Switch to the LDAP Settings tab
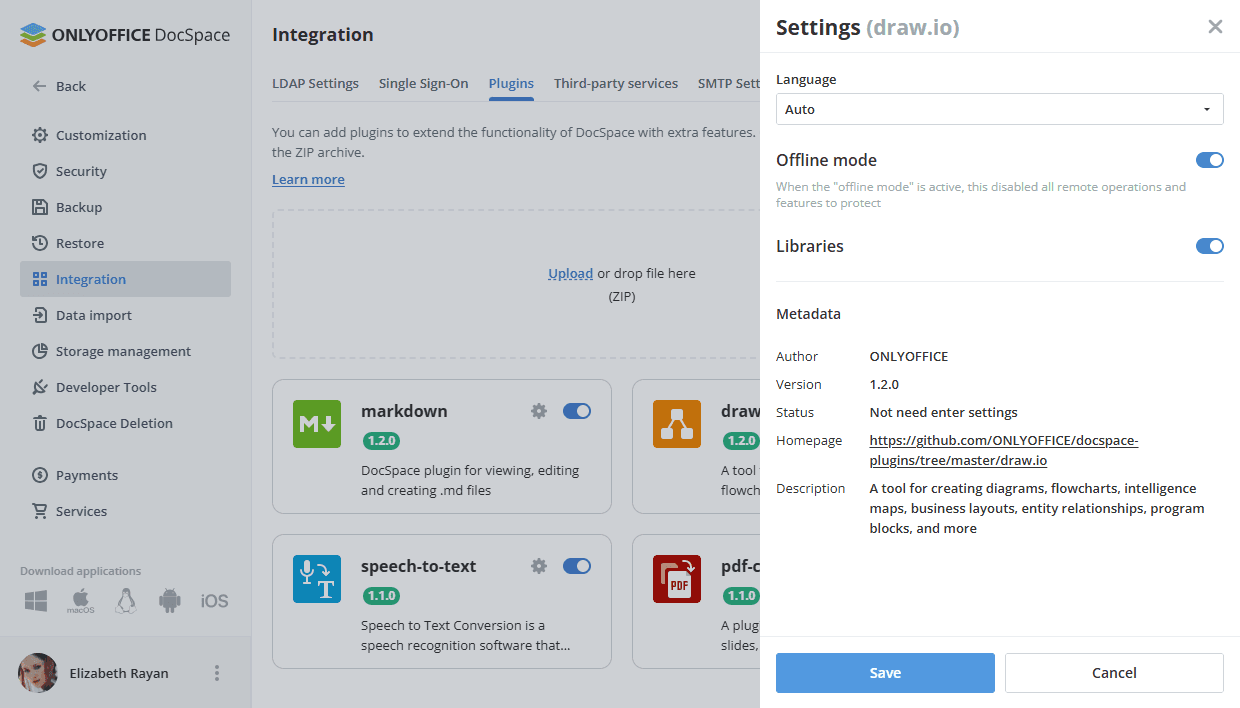The image size is (1240, 708). click(x=315, y=84)
